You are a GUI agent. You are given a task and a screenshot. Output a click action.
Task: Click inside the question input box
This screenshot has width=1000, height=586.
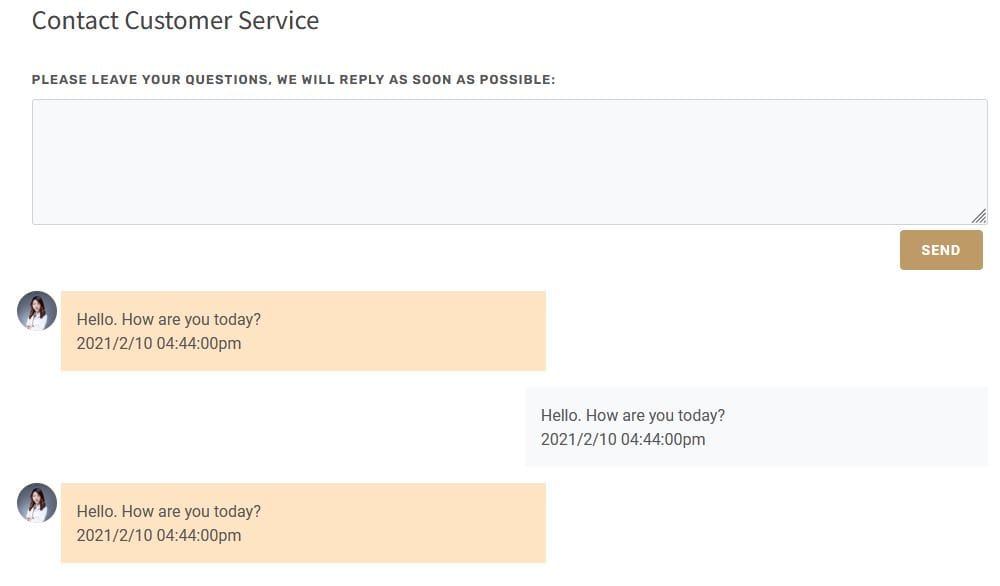pyautogui.click(x=509, y=160)
